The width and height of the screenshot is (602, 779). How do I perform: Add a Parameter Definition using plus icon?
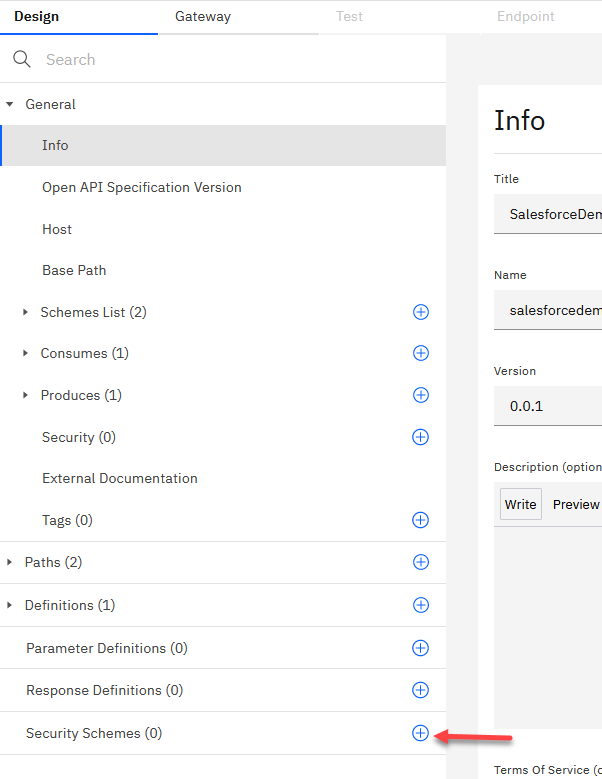(x=421, y=648)
